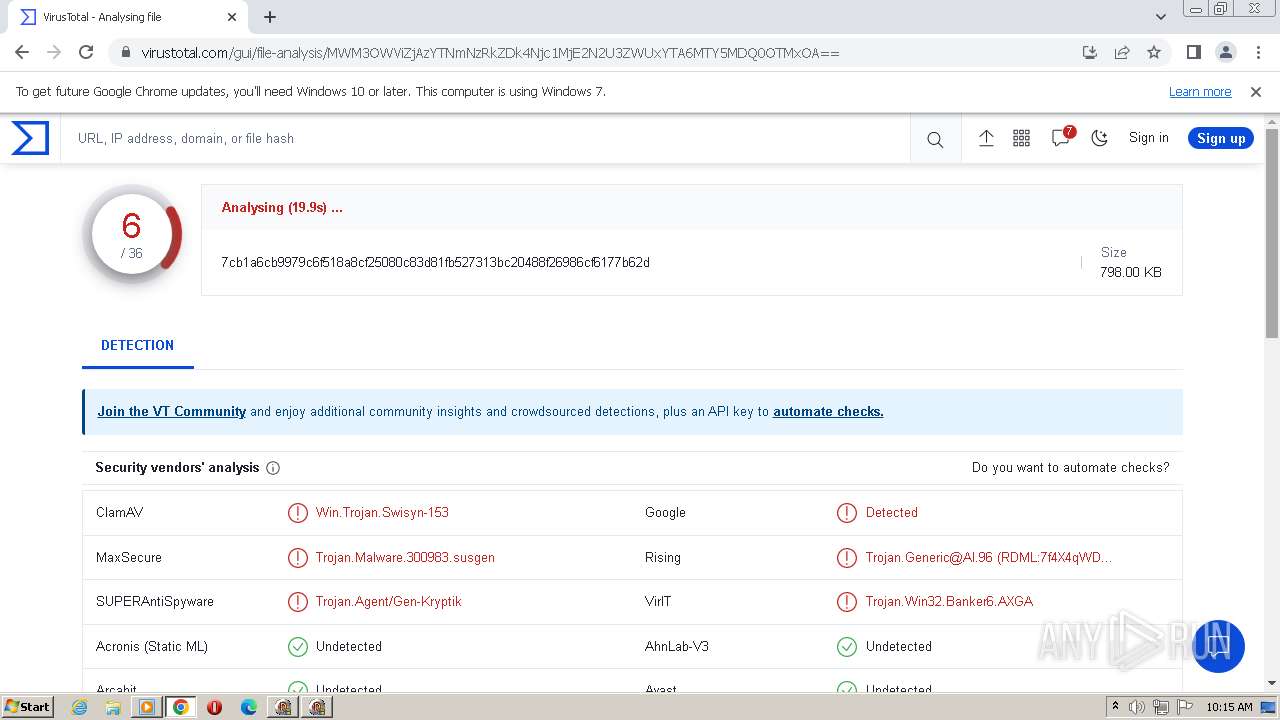Image resolution: width=1280 pixels, height=720 pixels.
Task: Click the install/download page icon in address bar
Action: click(x=1090, y=52)
